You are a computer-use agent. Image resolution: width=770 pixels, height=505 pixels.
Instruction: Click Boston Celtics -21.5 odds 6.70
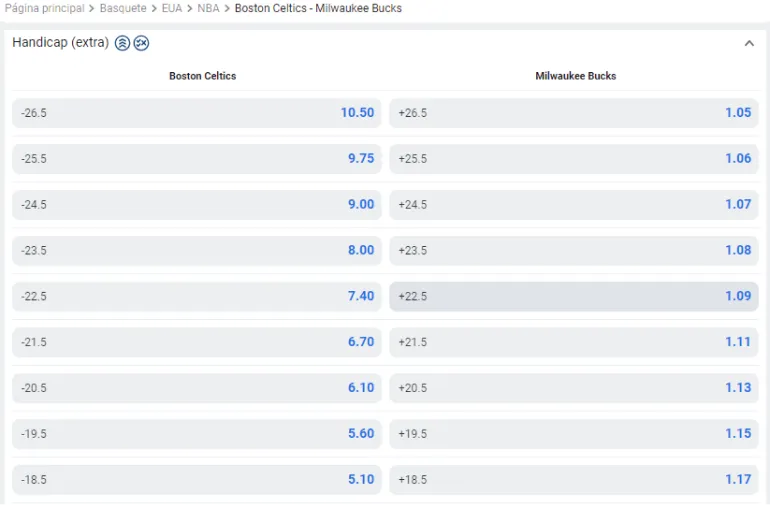tap(197, 342)
